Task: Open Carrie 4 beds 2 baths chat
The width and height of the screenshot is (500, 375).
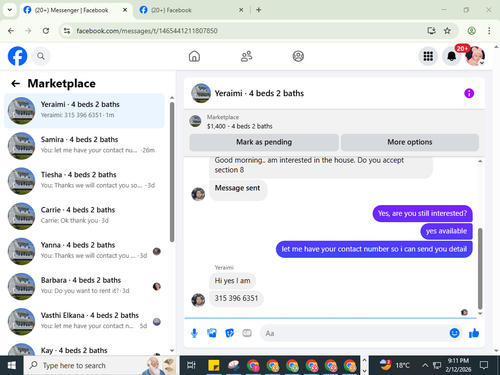Action: pyautogui.click(x=84, y=216)
